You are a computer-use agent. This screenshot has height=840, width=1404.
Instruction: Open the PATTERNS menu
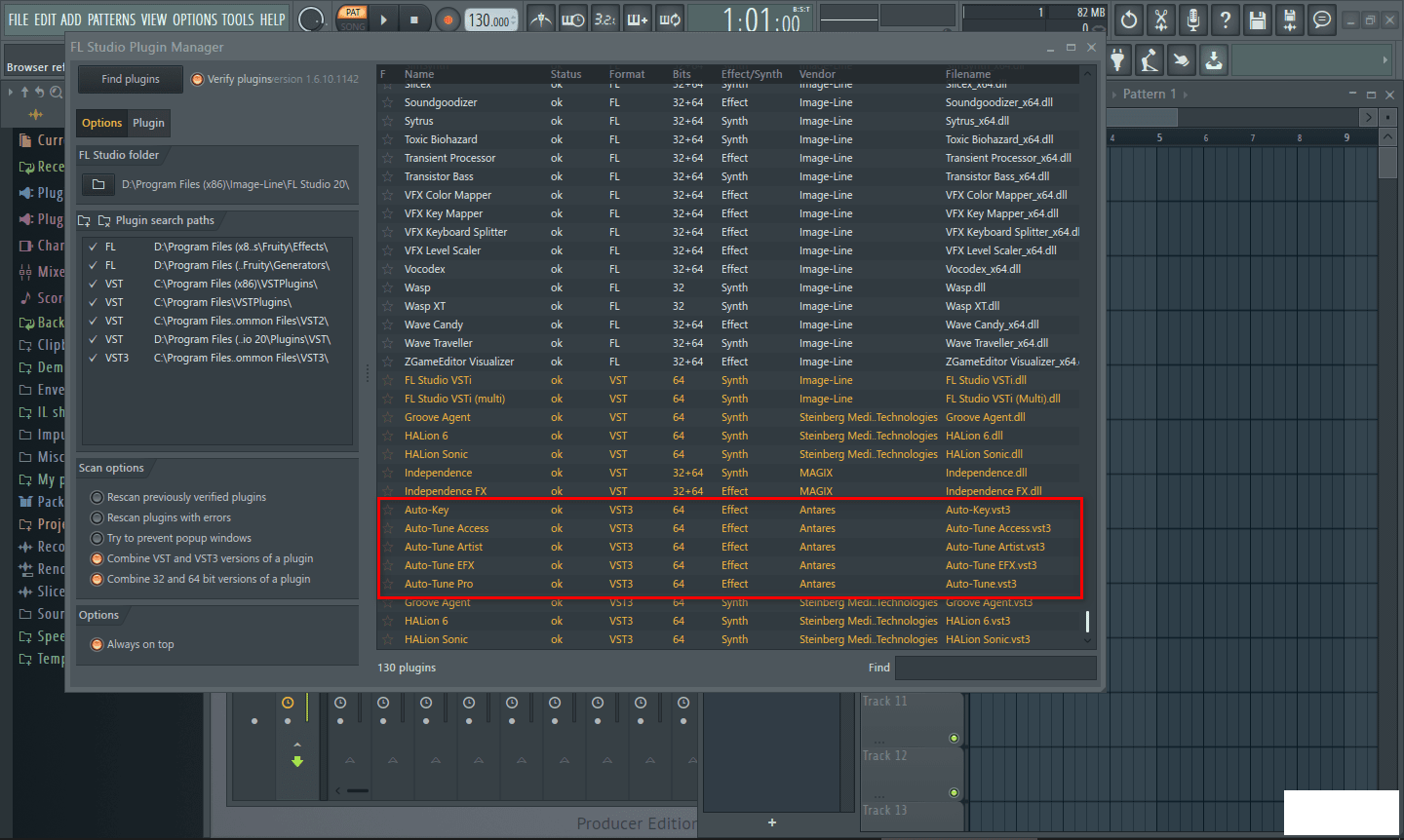[x=111, y=19]
